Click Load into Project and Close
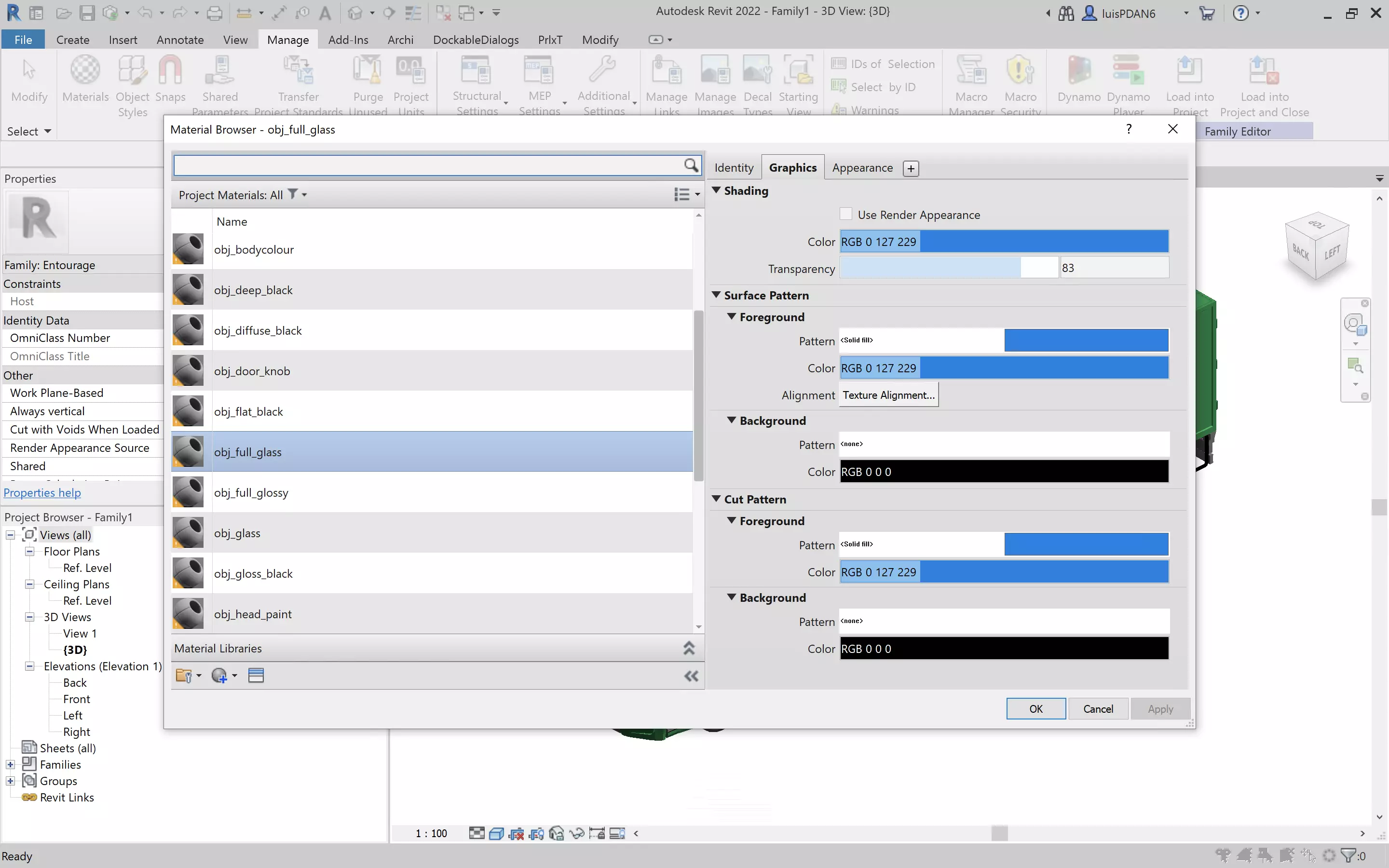Image resolution: width=1389 pixels, height=868 pixels. (1265, 83)
